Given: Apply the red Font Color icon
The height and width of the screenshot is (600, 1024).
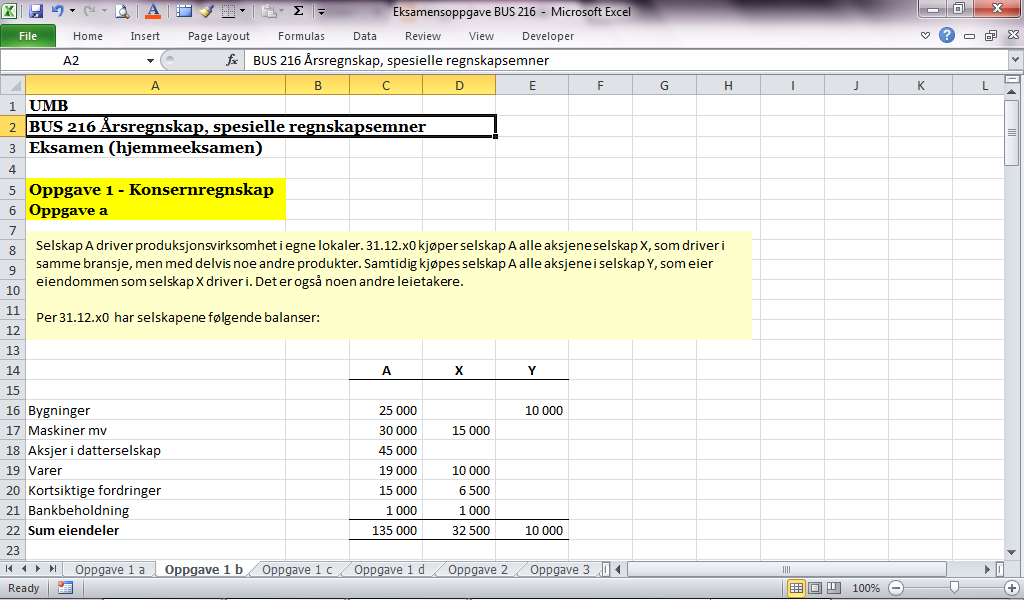Looking at the screenshot, I should coord(151,11).
